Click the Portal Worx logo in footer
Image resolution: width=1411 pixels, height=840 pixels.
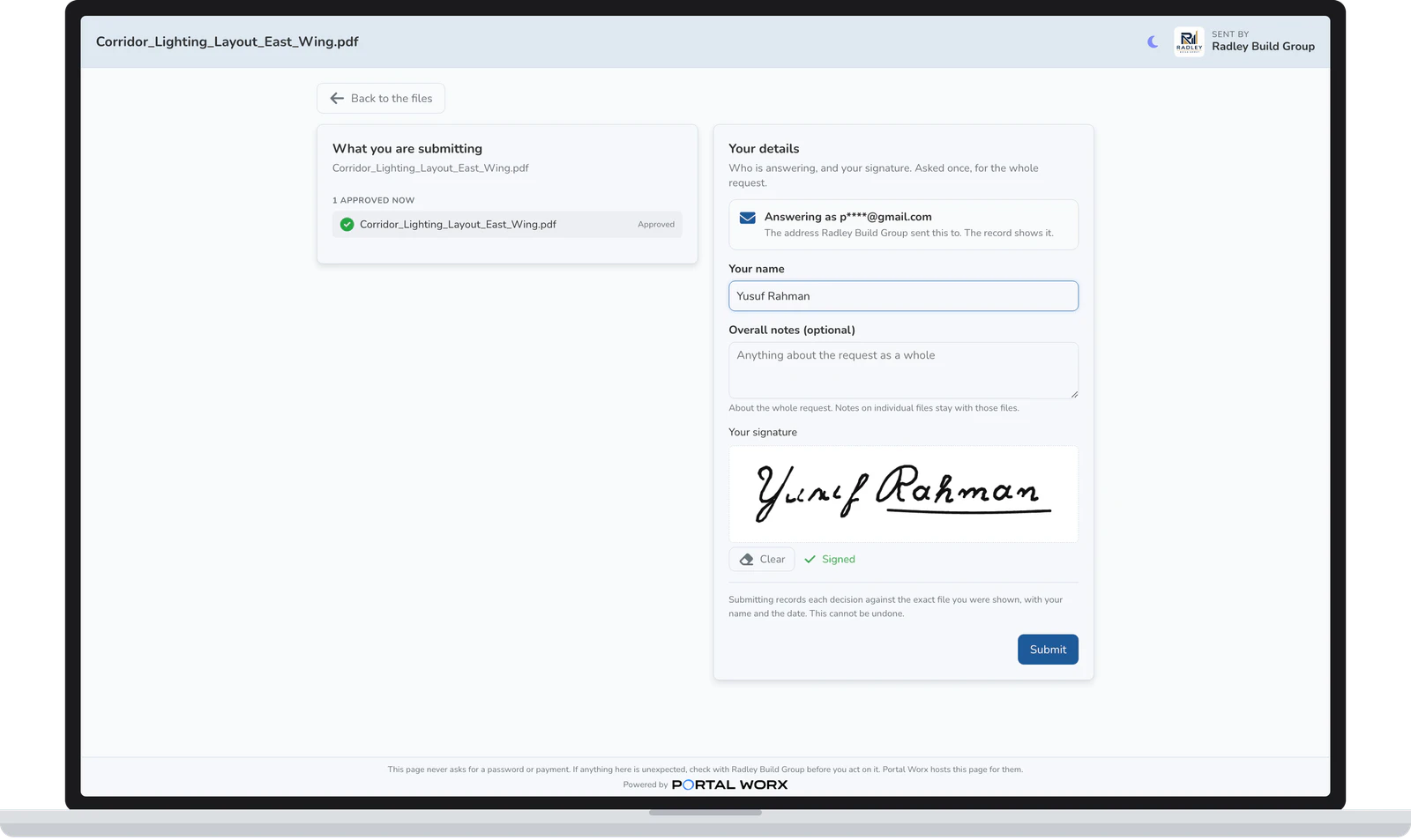pos(729,784)
